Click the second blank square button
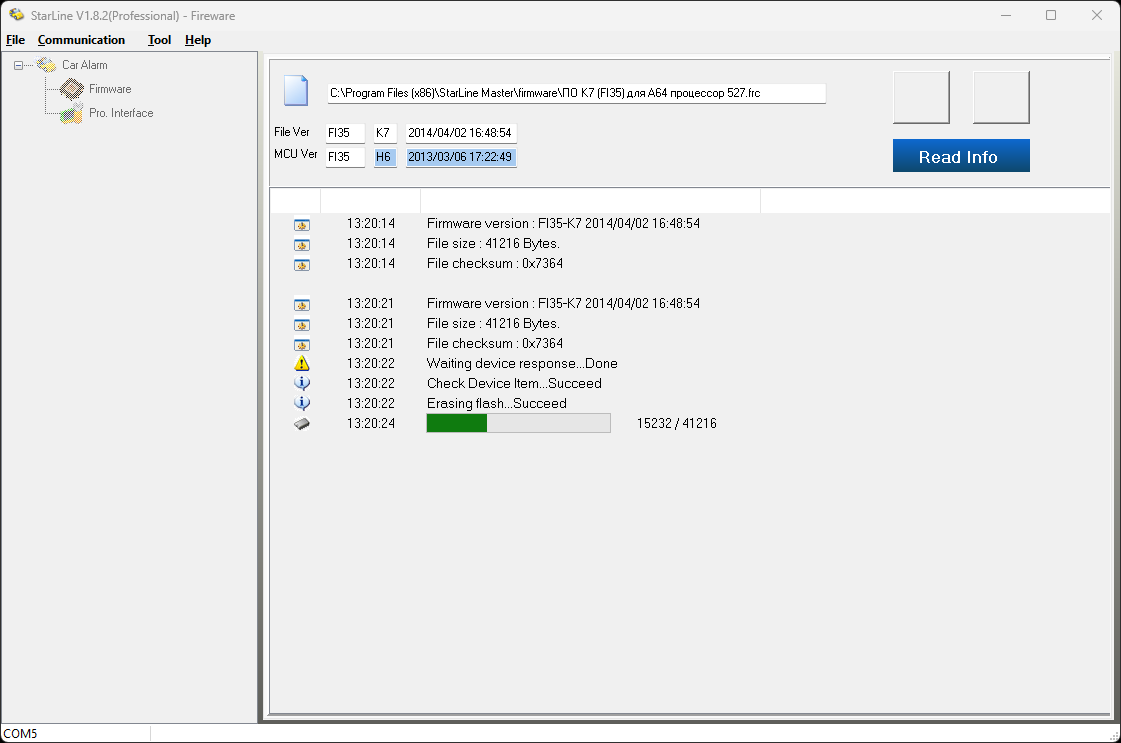 [1001, 97]
